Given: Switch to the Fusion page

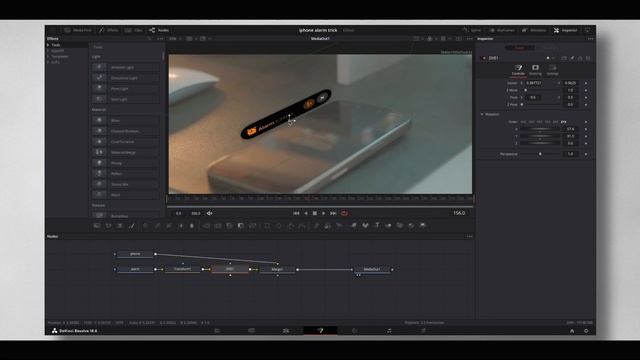Looking at the screenshot, I should coord(320,331).
